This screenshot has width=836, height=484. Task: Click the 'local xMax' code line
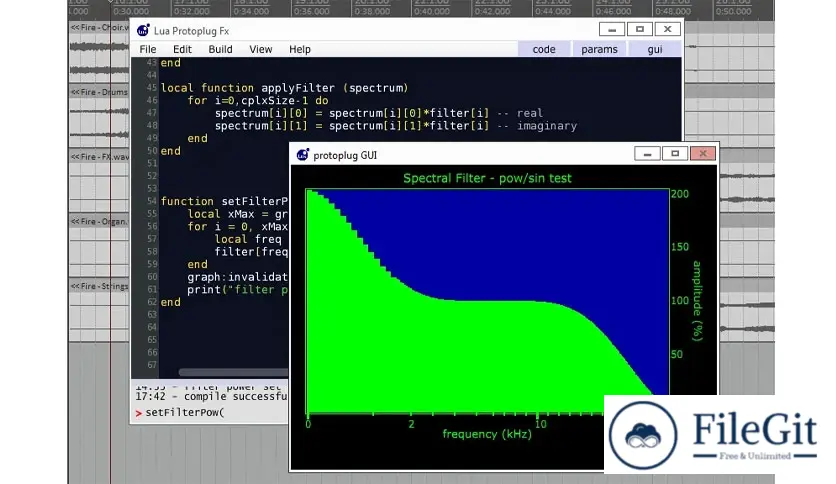pyautogui.click(x=237, y=214)
